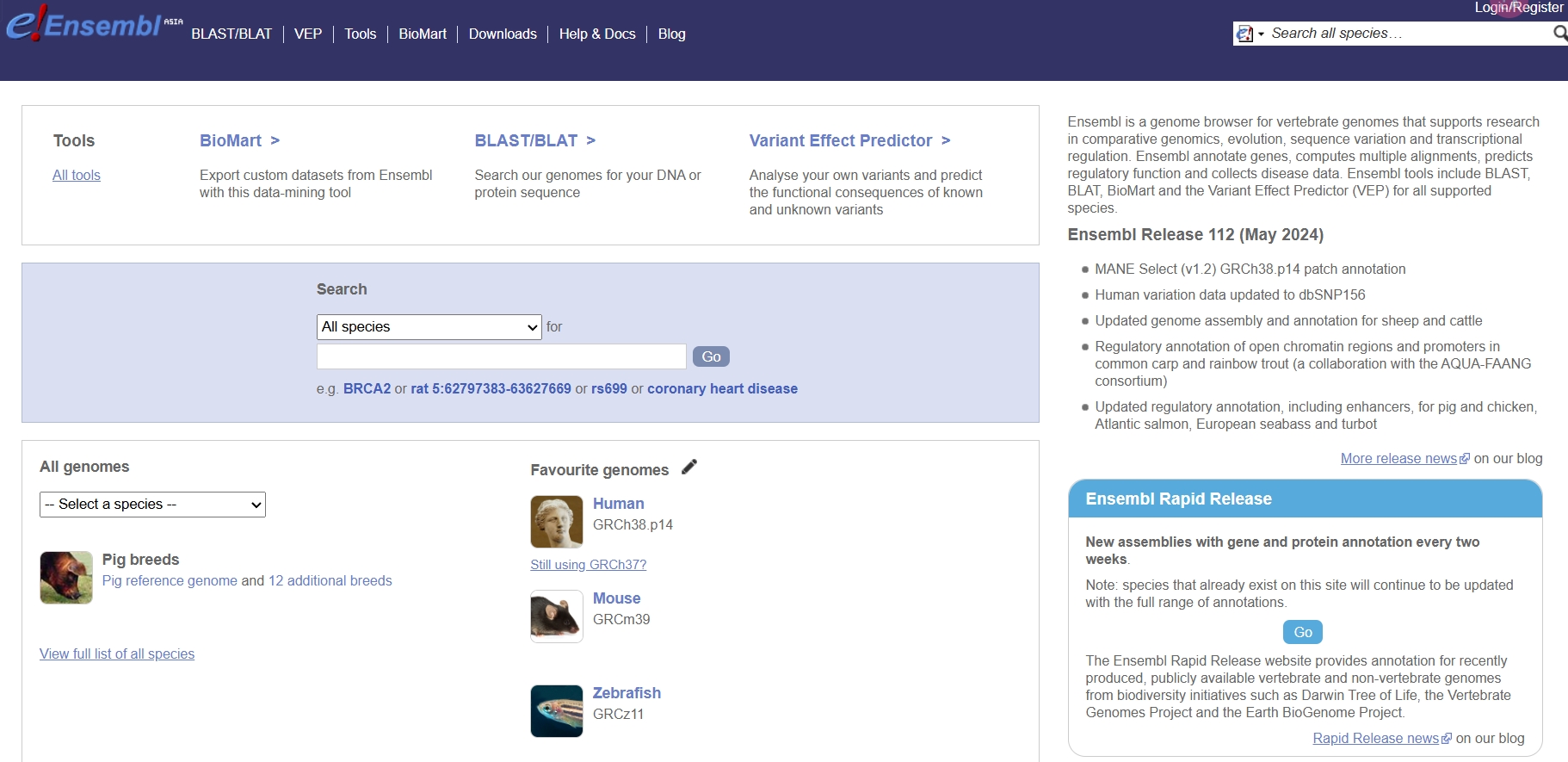Click the Rapid Release Go button
Image resolution: width=1568 pixels, height=762 pixels.
pos(1302,633)
